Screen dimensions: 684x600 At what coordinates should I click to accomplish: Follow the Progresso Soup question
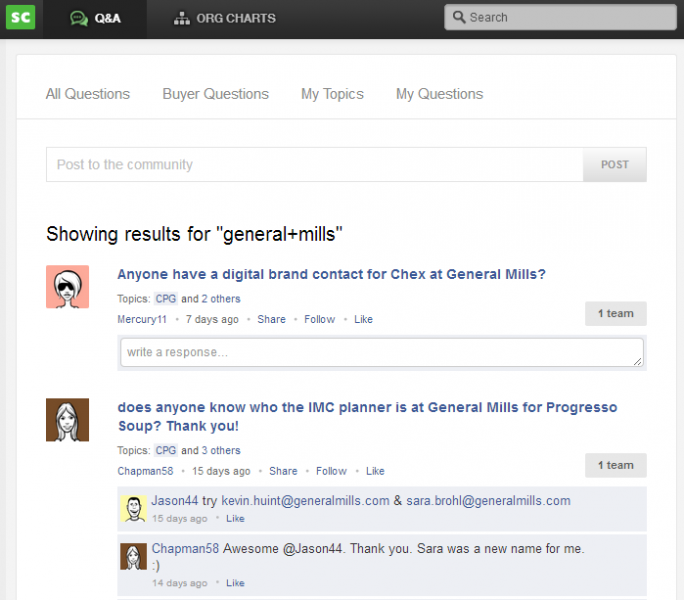pos(332,471)
